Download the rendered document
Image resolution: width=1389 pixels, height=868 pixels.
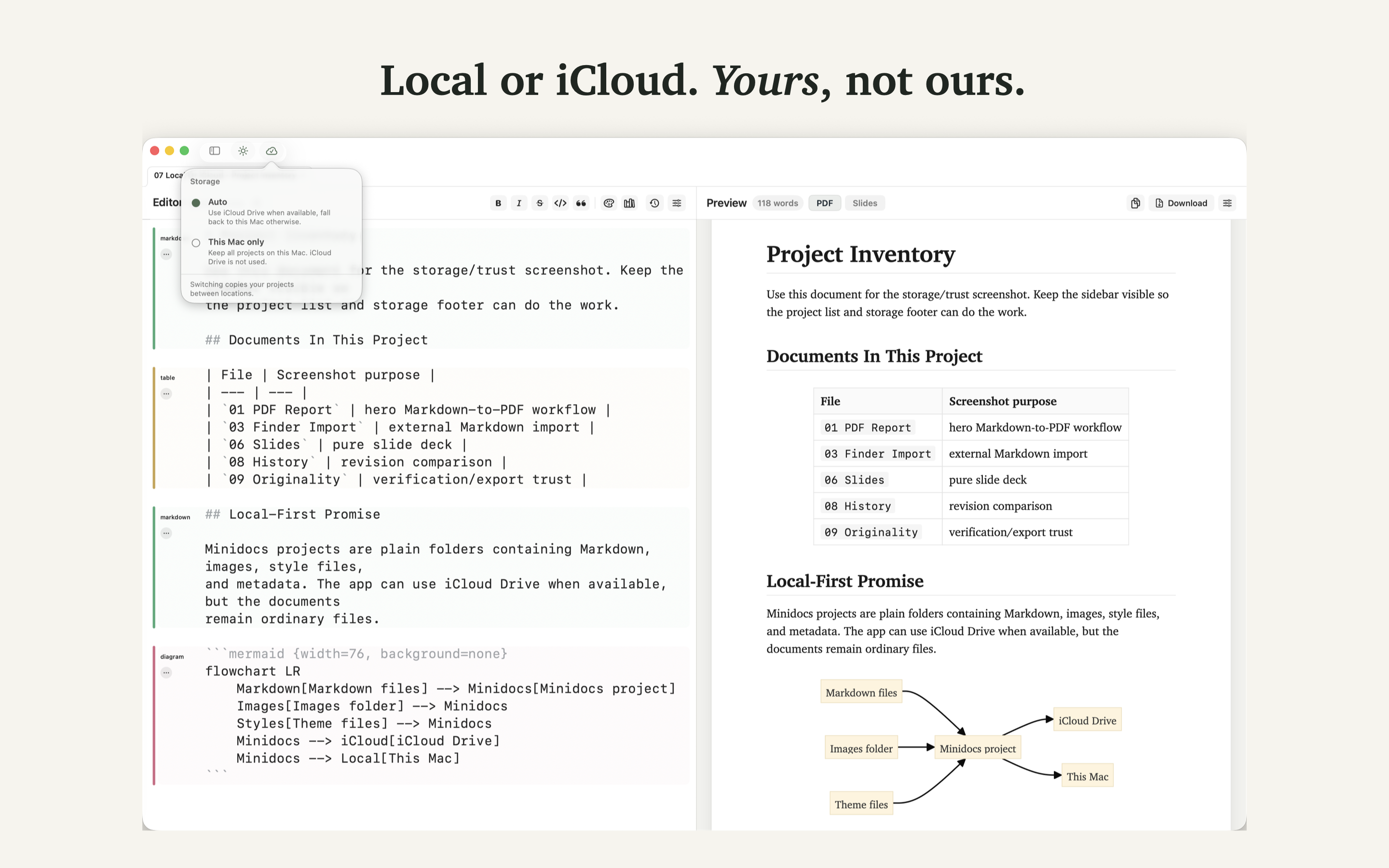[x=1181, y=203]
